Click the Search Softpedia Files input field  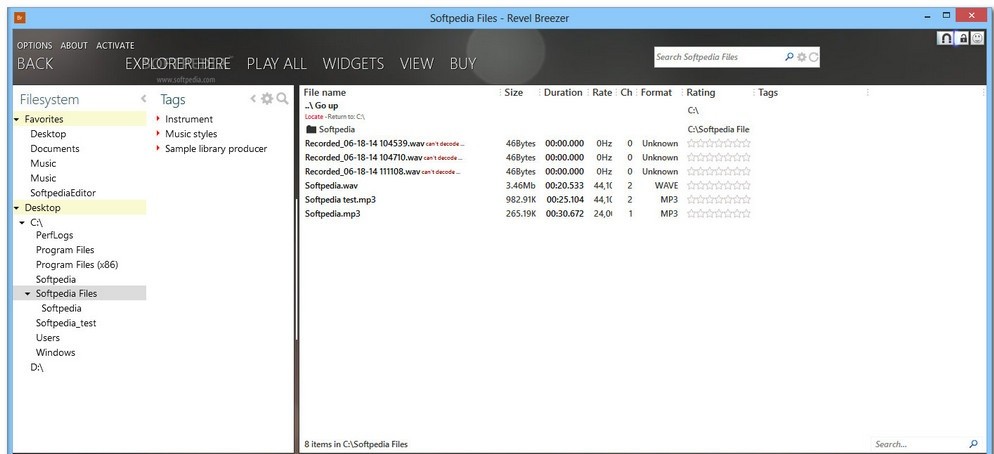coord(717,57)
